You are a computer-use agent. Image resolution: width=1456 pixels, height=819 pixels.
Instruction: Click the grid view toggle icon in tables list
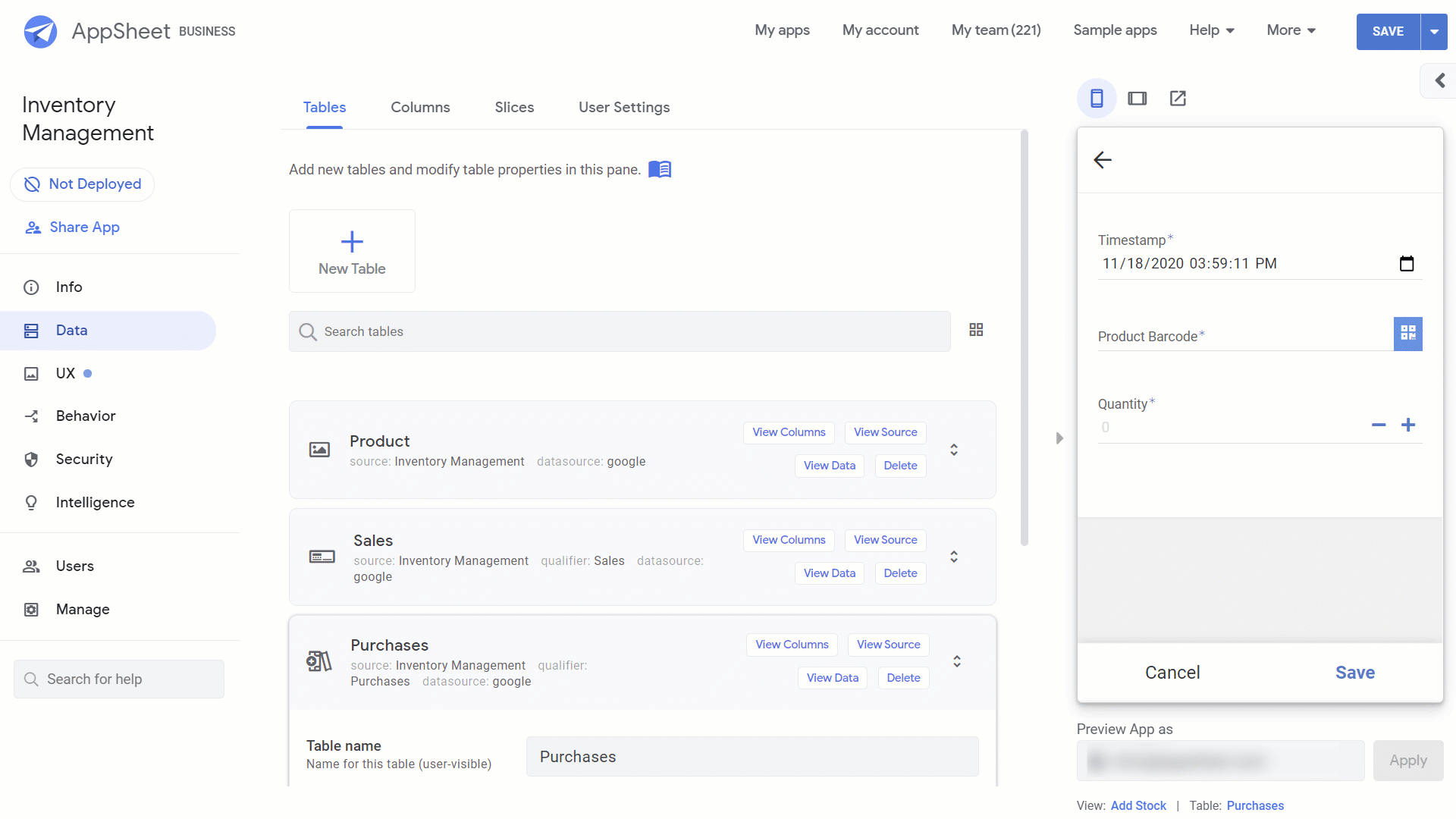click(976, 330)
